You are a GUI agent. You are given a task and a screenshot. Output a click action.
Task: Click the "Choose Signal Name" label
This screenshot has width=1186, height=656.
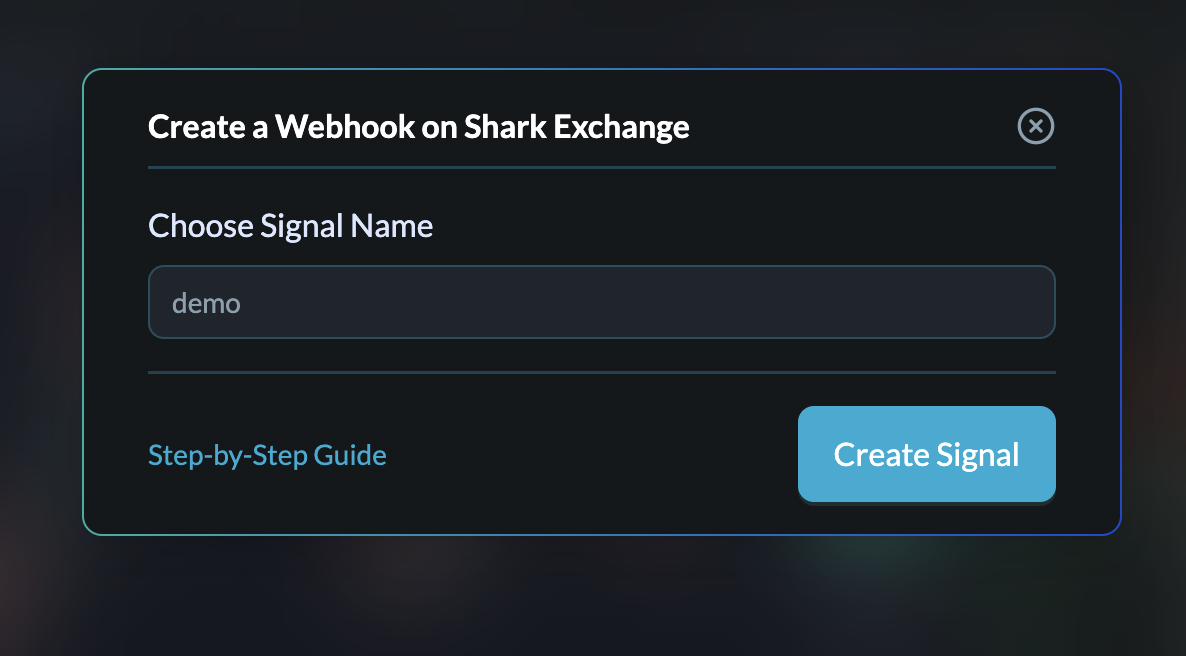coord(290,226)
